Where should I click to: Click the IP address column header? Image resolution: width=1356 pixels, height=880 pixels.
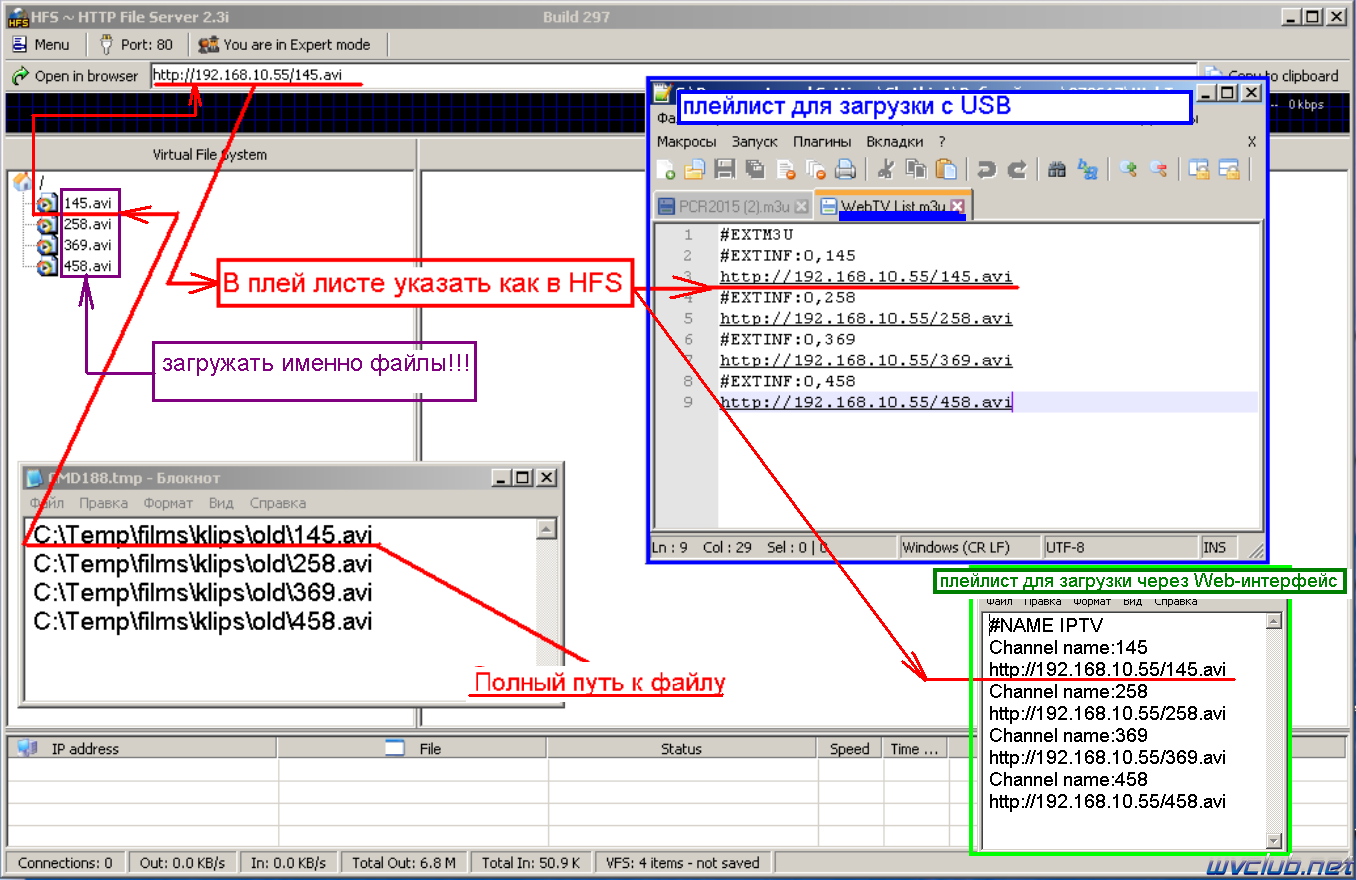[143, 749]
